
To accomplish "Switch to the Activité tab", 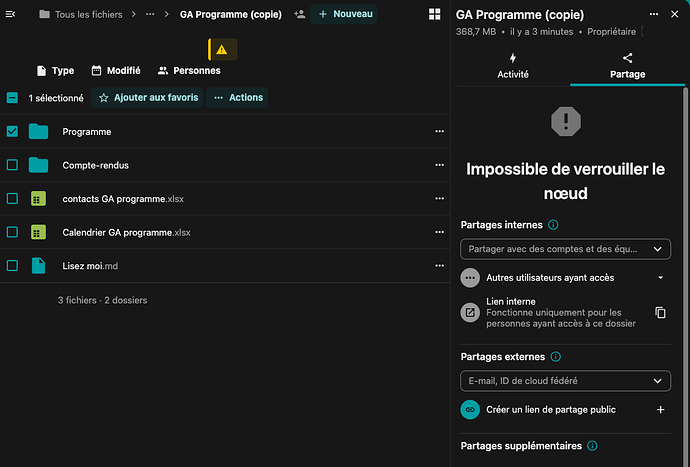I will pos(512,66).
